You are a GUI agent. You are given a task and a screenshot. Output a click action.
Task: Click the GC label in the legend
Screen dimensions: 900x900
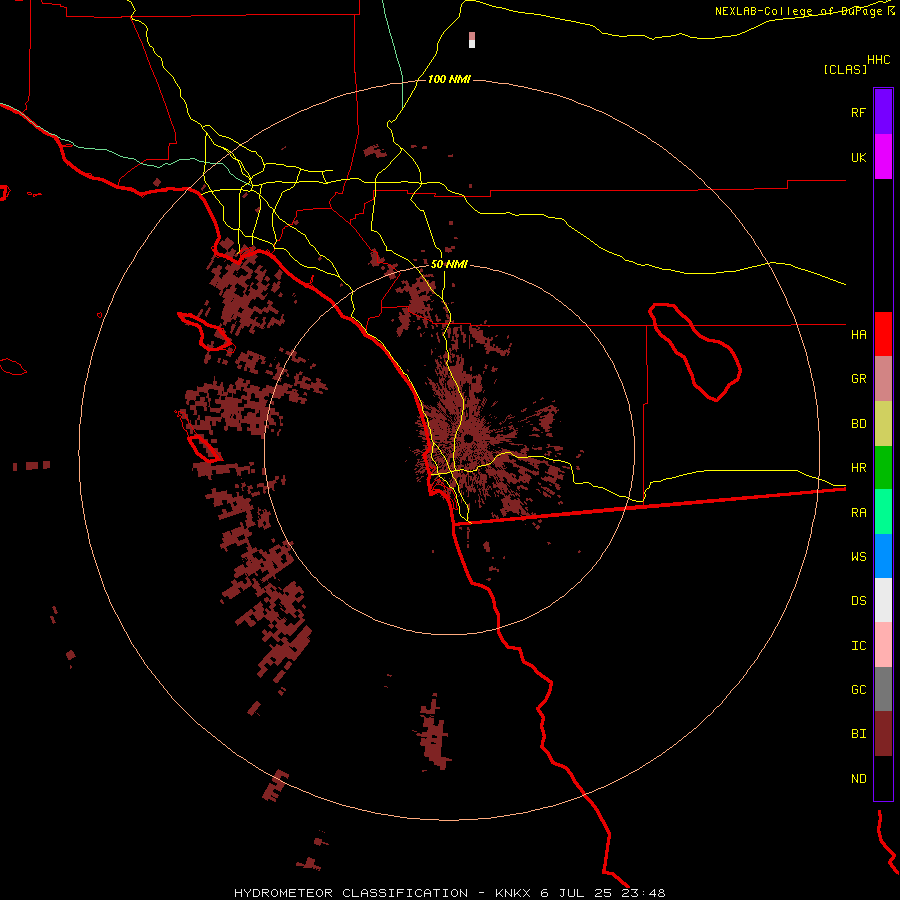(x=858, y=690)
